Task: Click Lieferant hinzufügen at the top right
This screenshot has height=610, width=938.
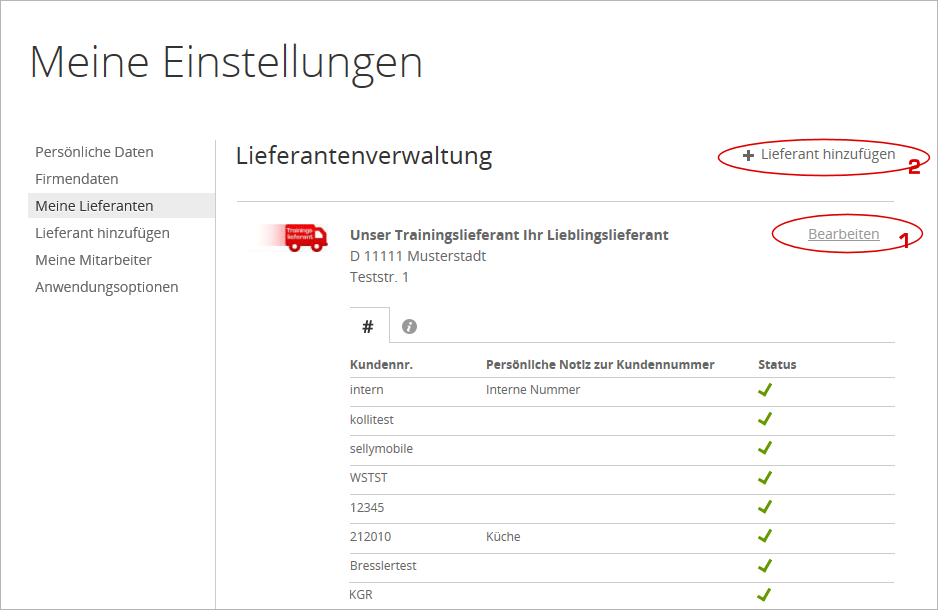Action: [x=827, y=155]
